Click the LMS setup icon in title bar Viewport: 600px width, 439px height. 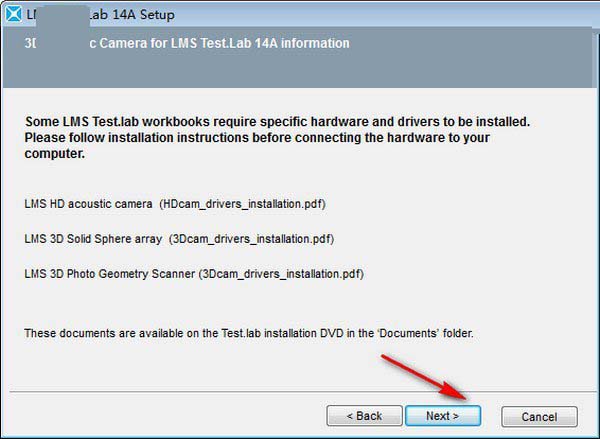[13, 13]
